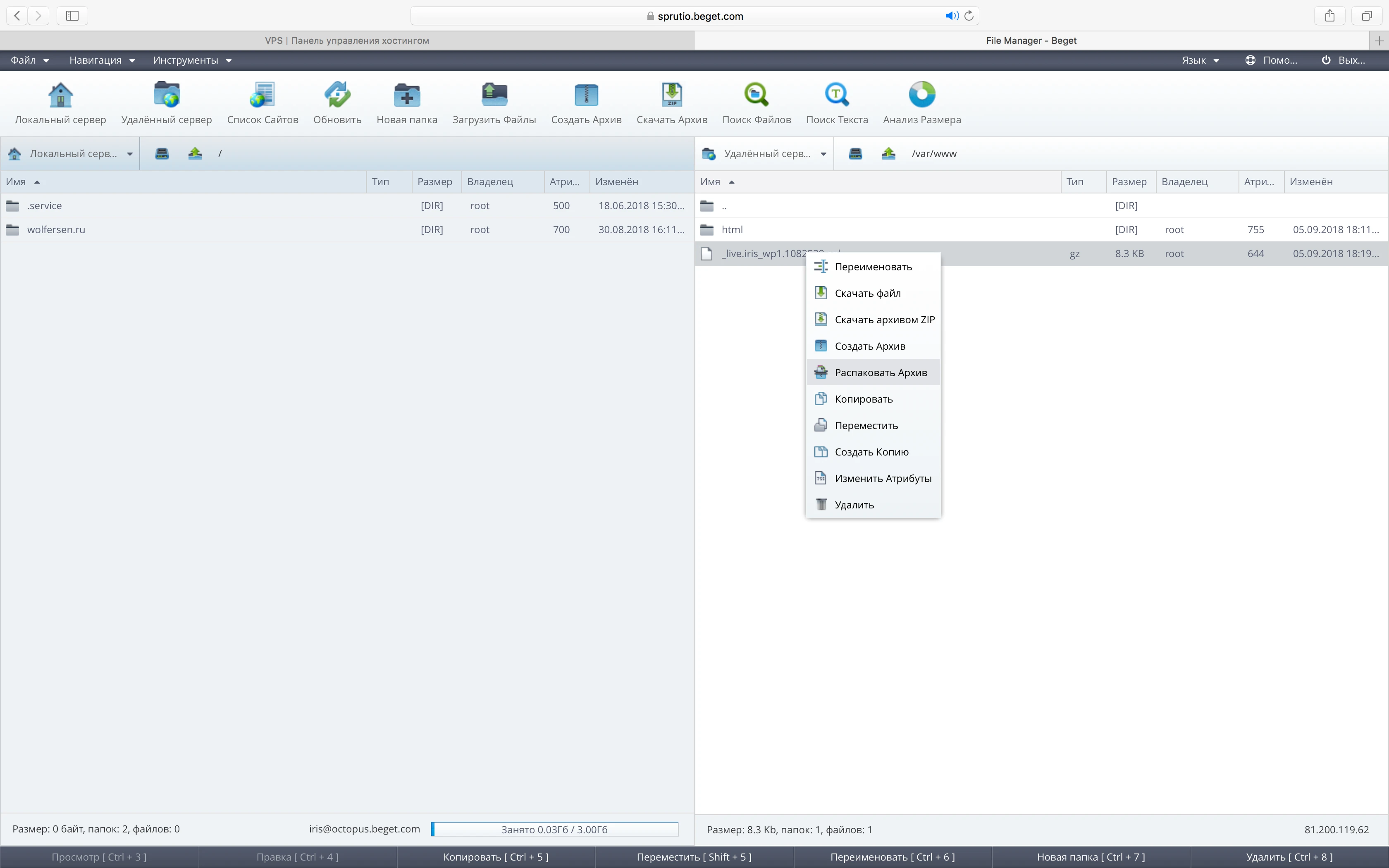Switch to the VPS Панель управления tab
The image size is (1389, 868).
[347, 41]
